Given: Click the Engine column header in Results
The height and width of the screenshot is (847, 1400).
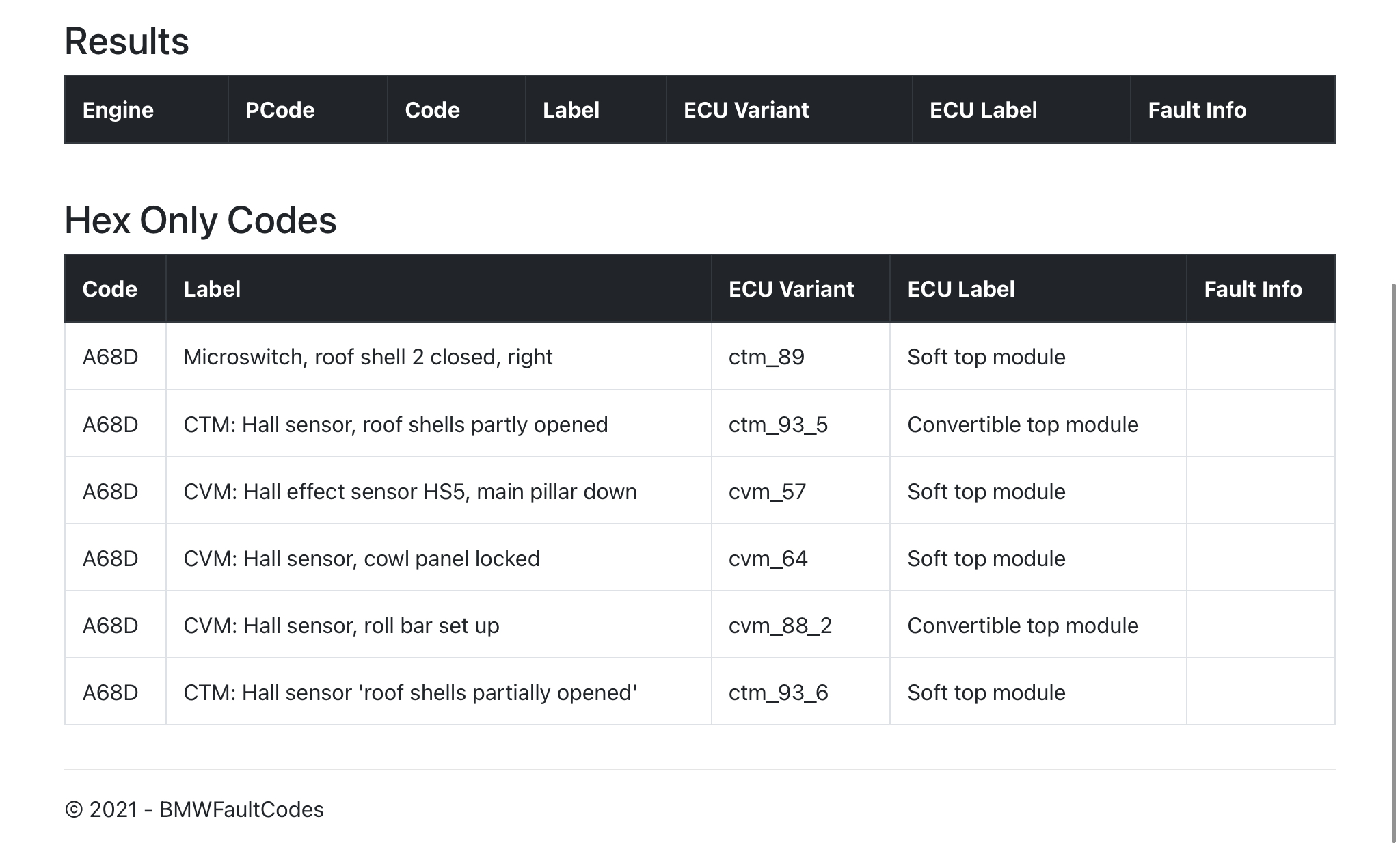Looking at the screenshot, I should (x=118, y=110).
